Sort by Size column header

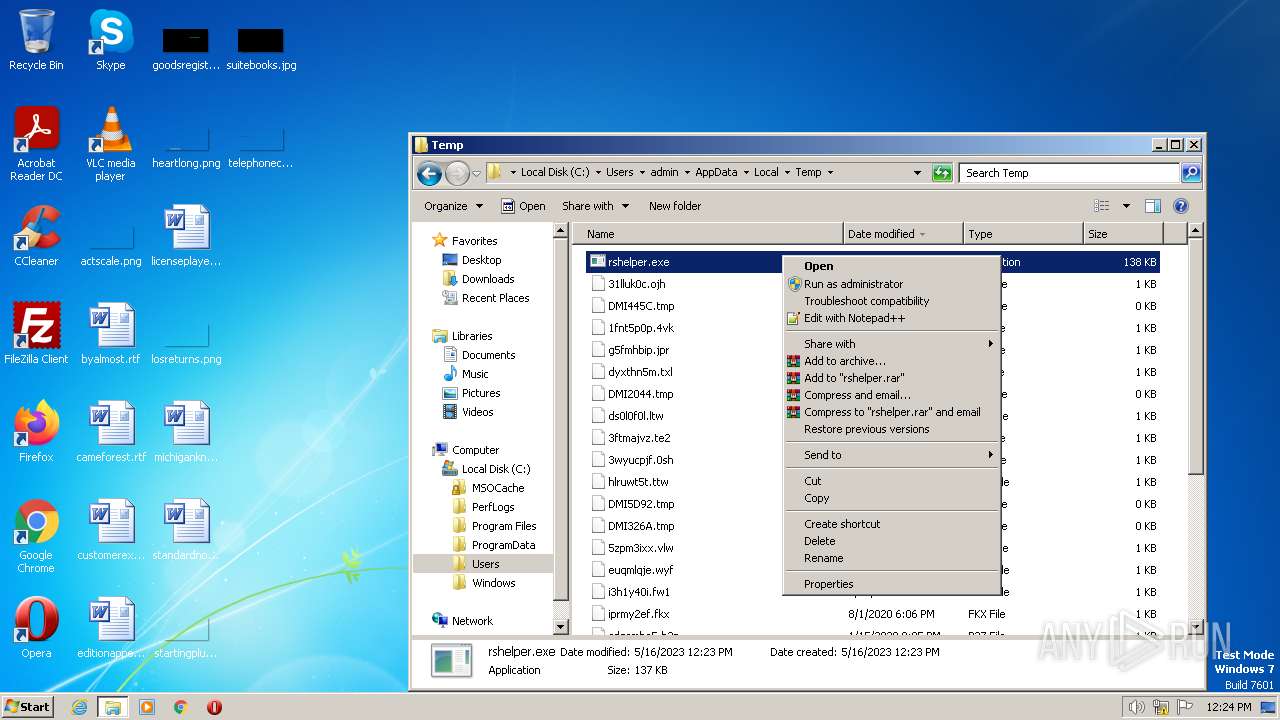pyautogui.click(x=1122, y=234)
